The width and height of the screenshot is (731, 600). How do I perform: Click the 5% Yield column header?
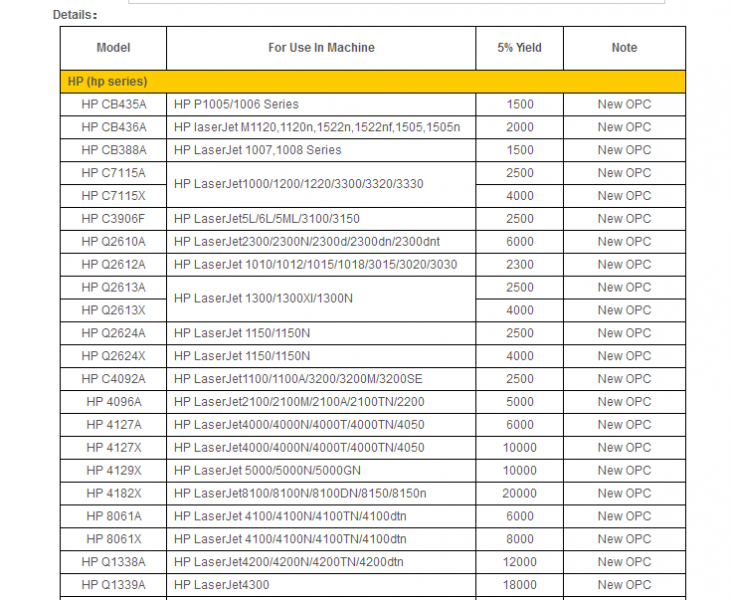519,48
